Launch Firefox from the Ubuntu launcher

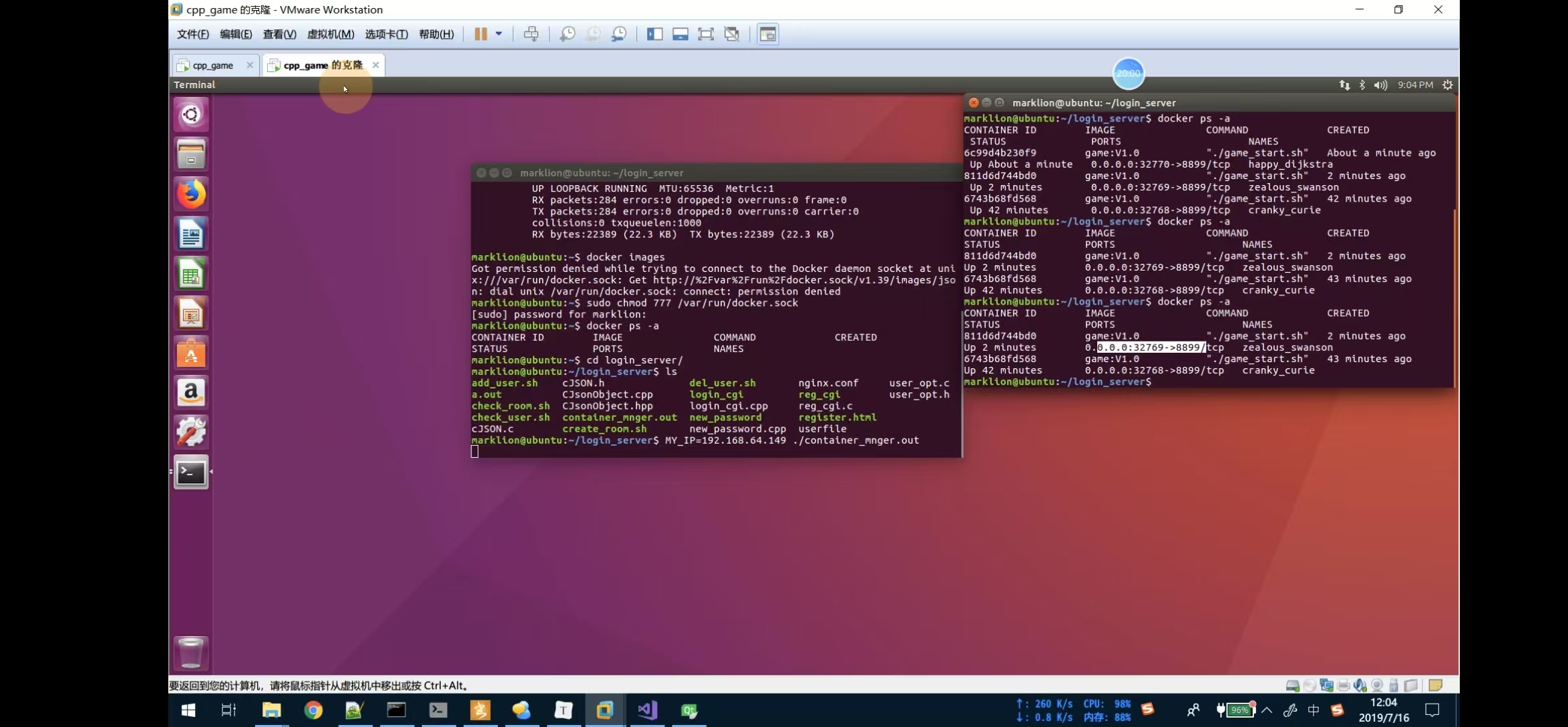191,194
